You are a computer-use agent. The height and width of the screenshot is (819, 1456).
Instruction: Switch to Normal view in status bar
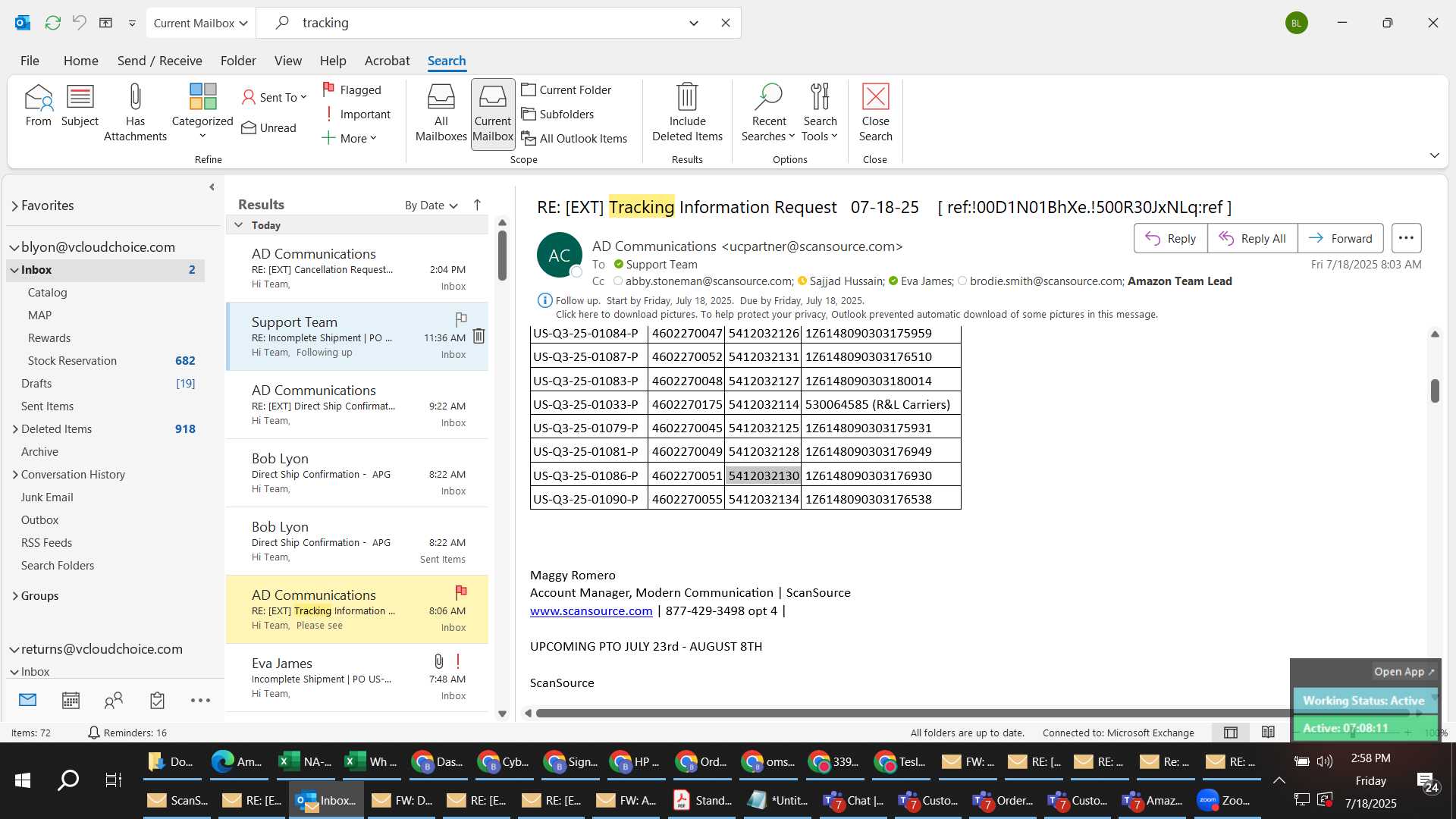coord(1230,733)
